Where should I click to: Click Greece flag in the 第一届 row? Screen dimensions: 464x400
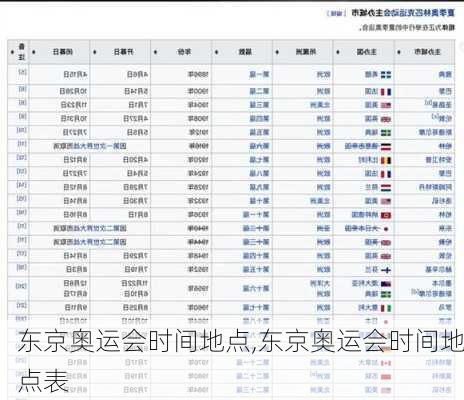tap(386, 75)
